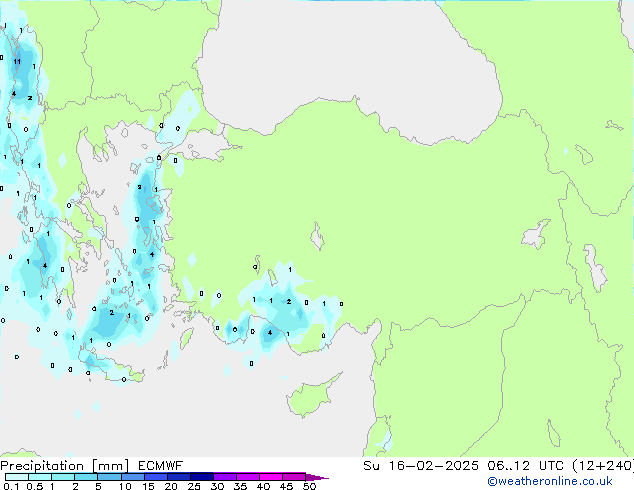Click the 20–25 mm legend swatch
The height and width of the screenshot is (490, 634).
tap(179, 477)
